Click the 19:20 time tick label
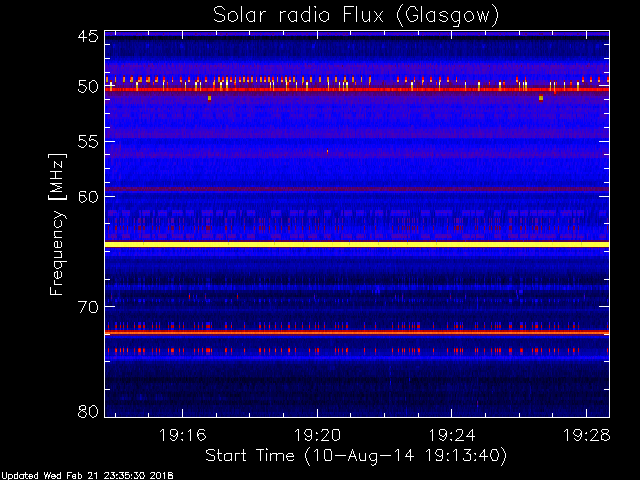 pyautogui.click(x=317, y=435)
